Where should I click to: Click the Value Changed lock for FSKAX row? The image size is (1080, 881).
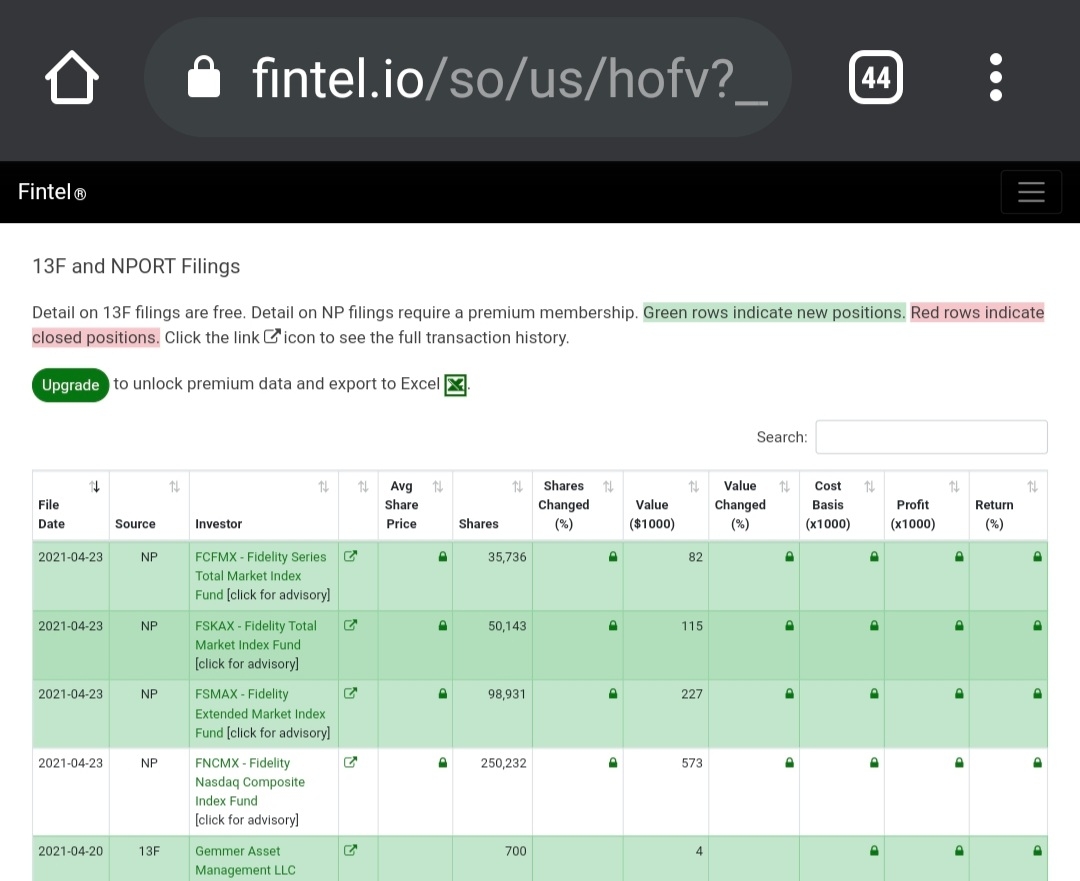[789, 625]
